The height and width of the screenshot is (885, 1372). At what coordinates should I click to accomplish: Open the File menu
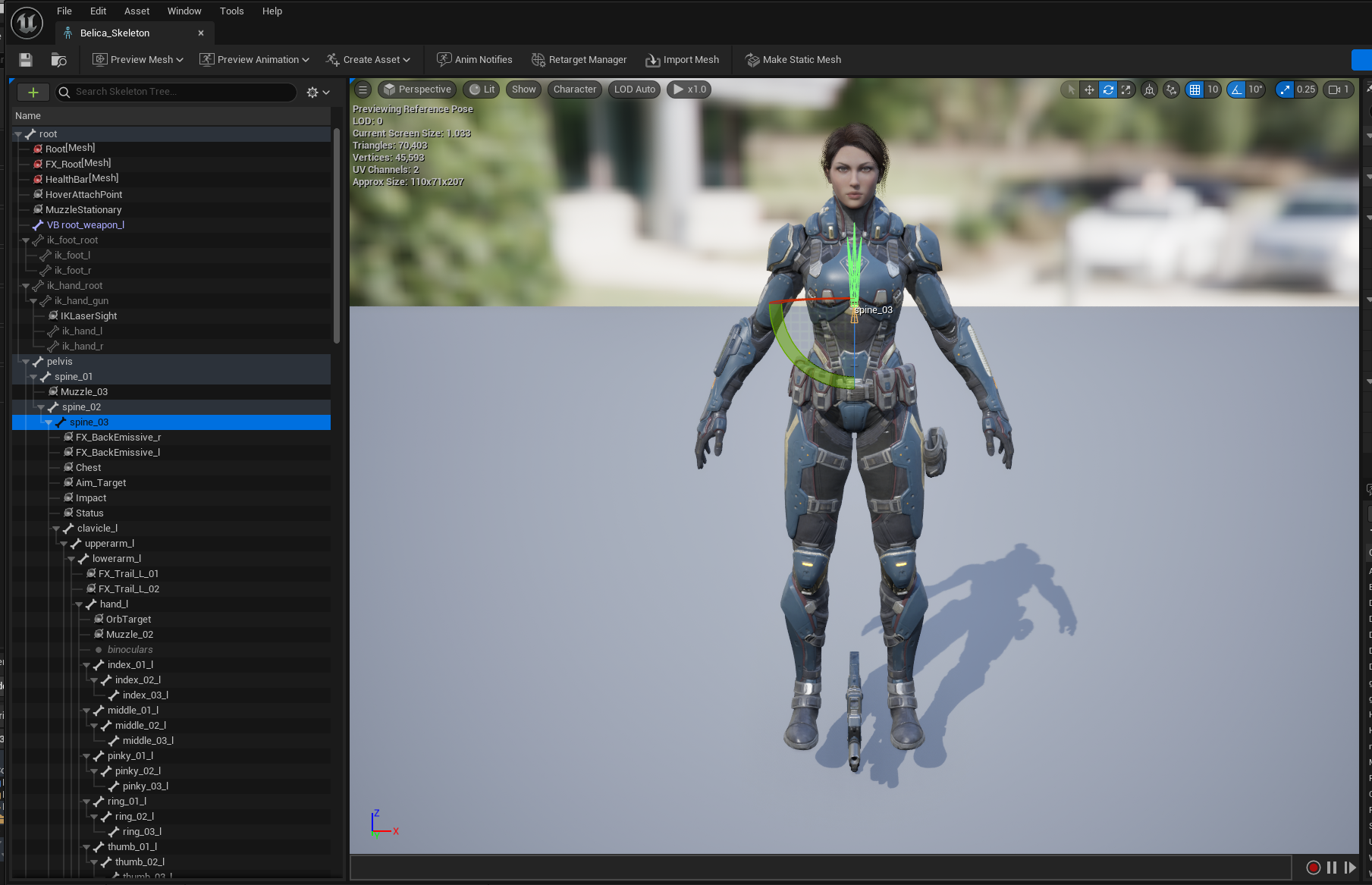tap(64, 11)
